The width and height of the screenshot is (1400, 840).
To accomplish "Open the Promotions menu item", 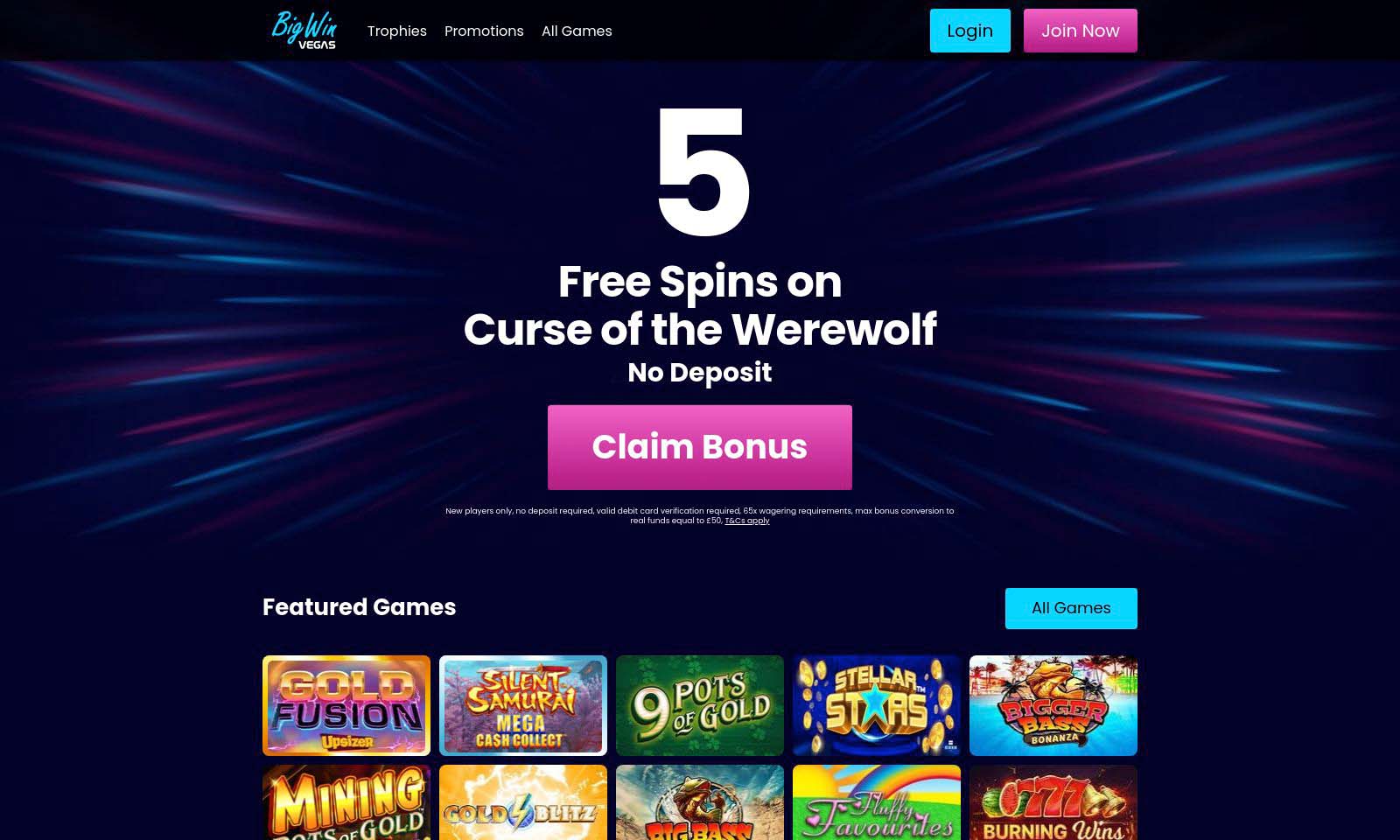I will (484, 31).
